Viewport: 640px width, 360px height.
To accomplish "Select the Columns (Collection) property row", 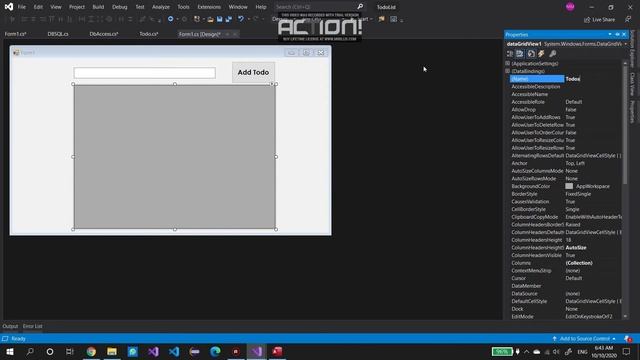I will tap(565, 263).
